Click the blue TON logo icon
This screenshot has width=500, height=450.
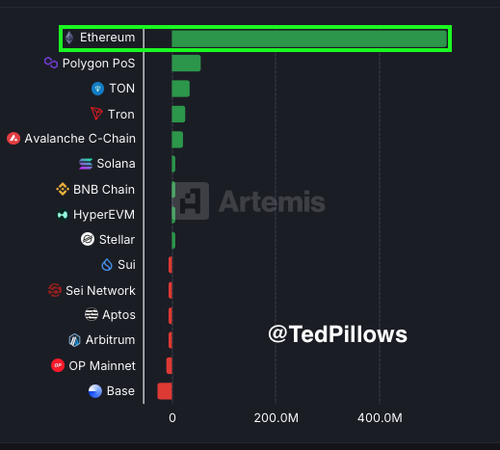[x=98, y=89]
